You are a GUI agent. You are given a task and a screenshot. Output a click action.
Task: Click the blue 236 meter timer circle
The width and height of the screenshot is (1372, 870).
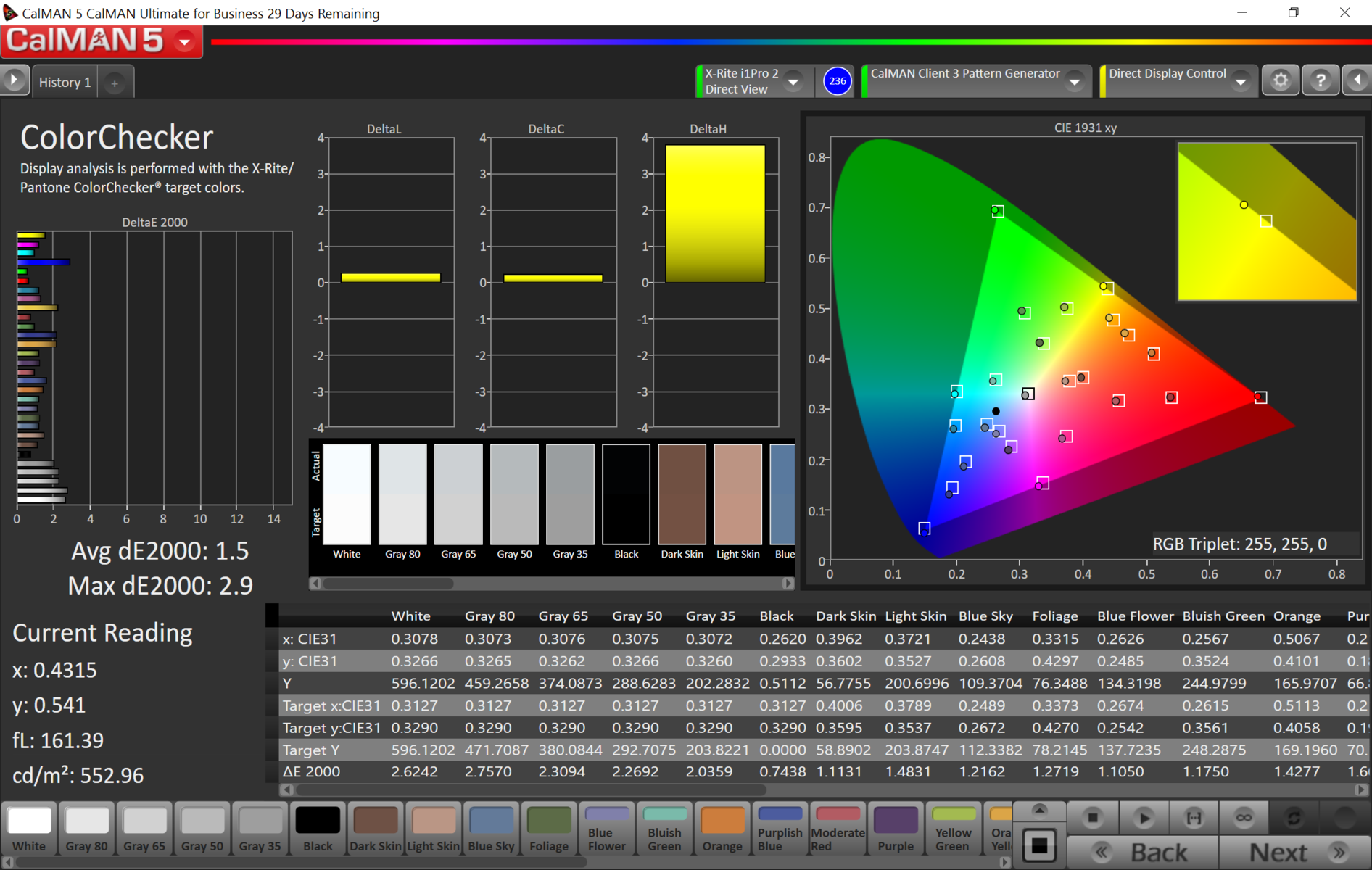tap(837, 81)
